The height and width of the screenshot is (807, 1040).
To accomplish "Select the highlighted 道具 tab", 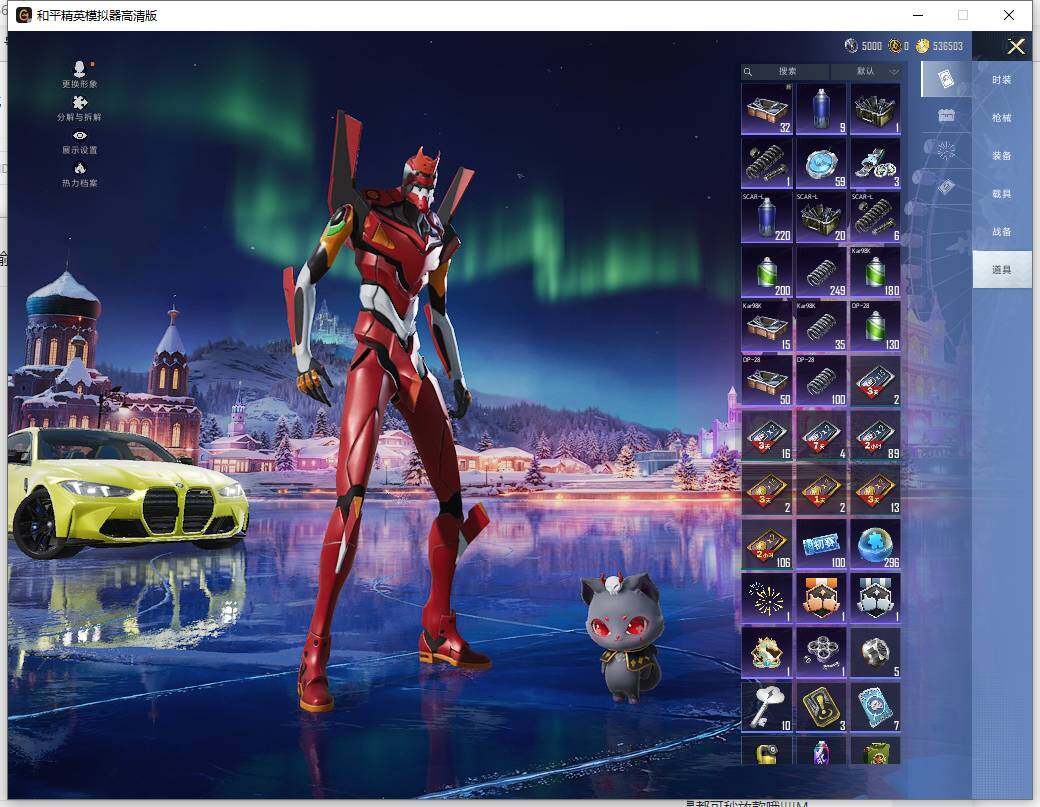I will (x=1002, y=269).
